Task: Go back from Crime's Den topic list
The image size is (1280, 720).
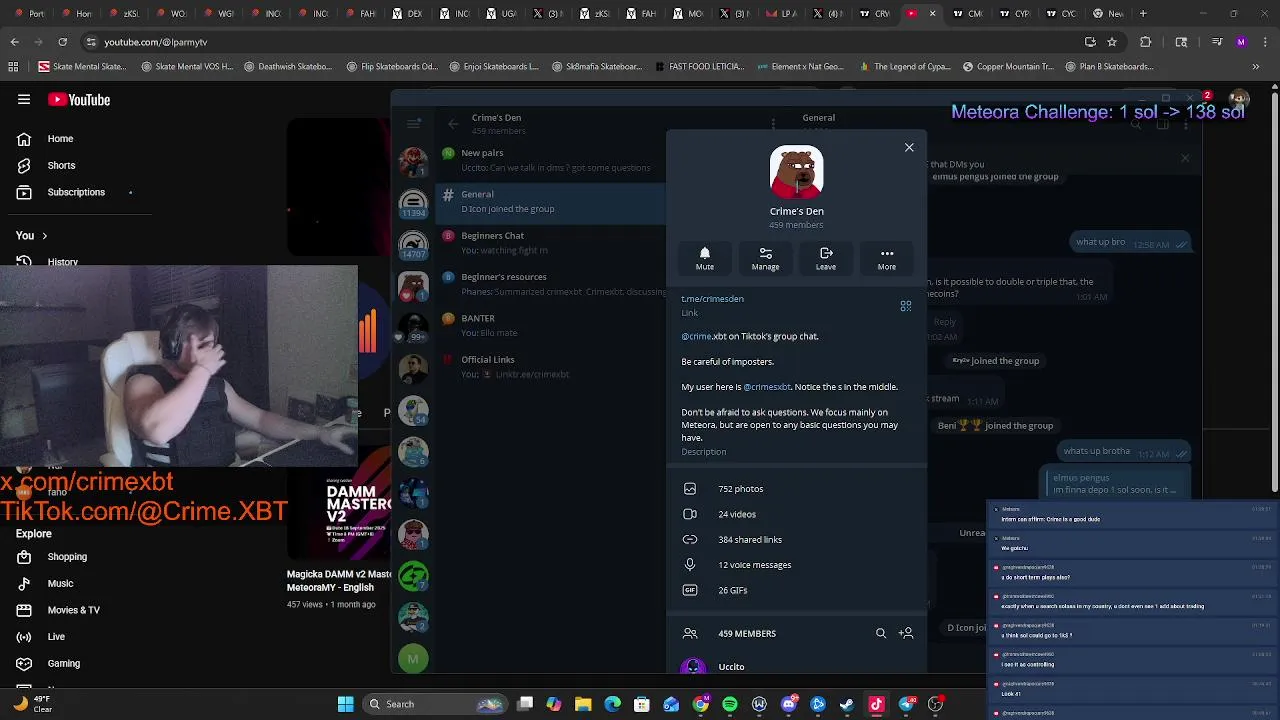Action: click(453, 124)
